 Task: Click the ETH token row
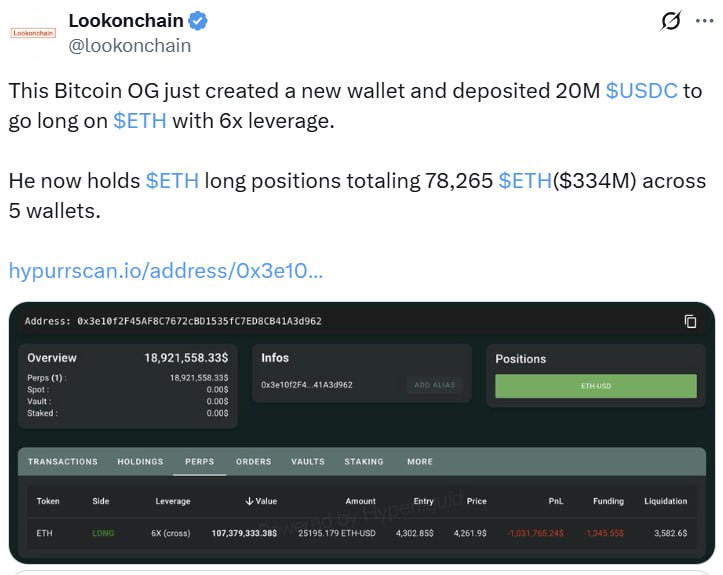[x=45, y=533]
